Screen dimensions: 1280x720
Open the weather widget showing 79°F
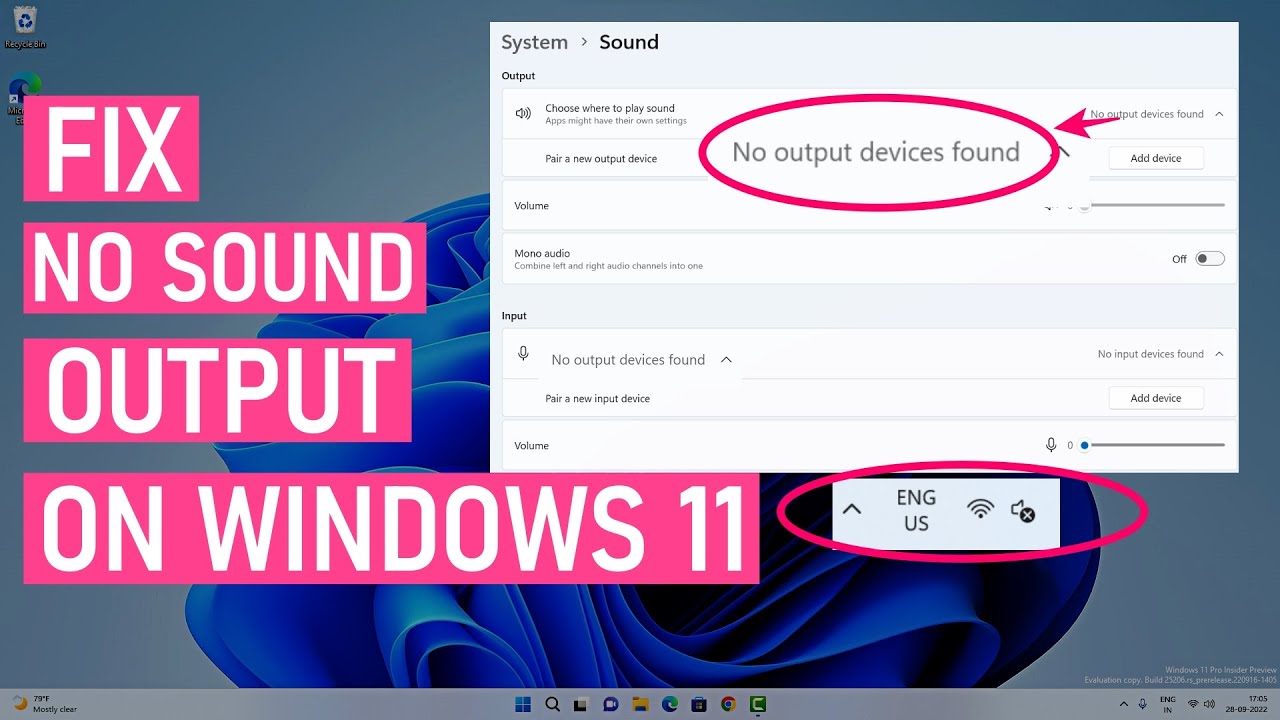click(x=44, y=704)
